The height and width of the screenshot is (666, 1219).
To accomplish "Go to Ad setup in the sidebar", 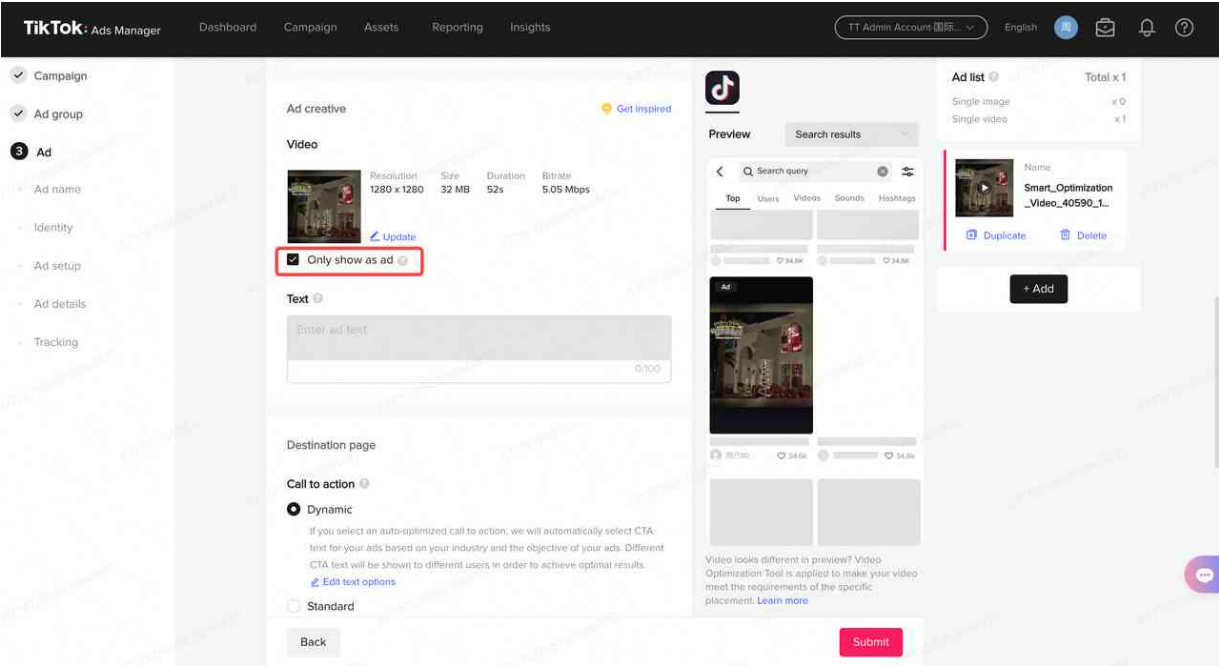I will coord(57,266).
